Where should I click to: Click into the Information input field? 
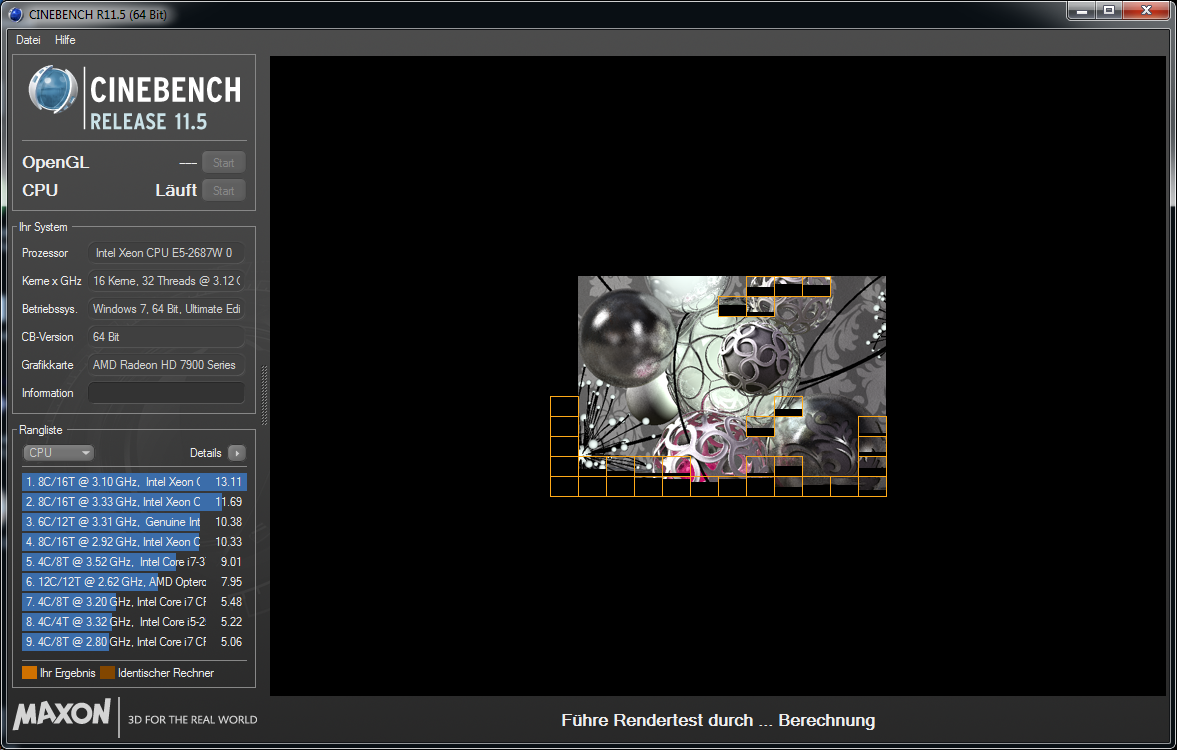166,393
